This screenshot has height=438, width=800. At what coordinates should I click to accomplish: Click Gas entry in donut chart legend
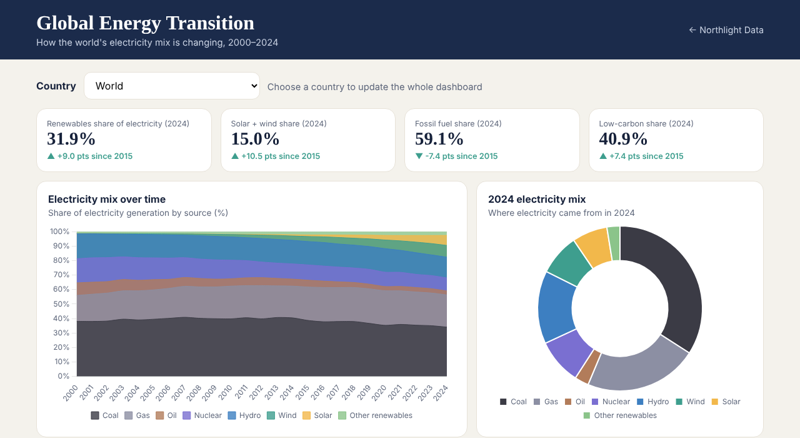click(546, 402)
